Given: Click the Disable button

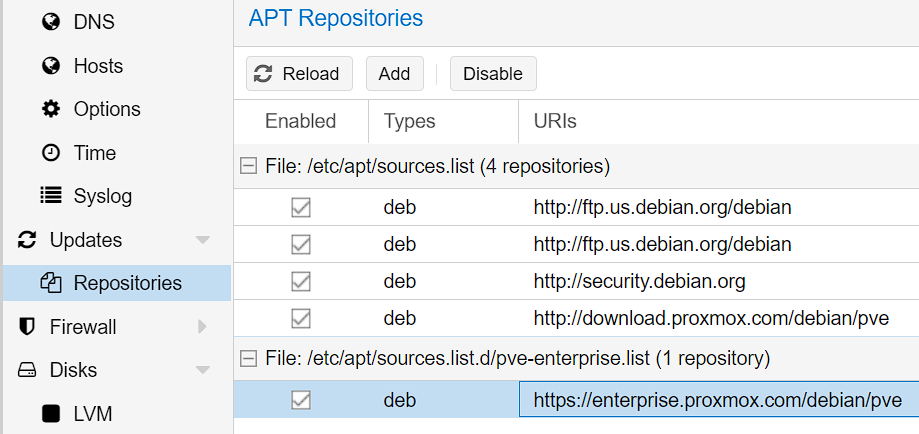Looking at the screenshot, I should click(493, 74).
